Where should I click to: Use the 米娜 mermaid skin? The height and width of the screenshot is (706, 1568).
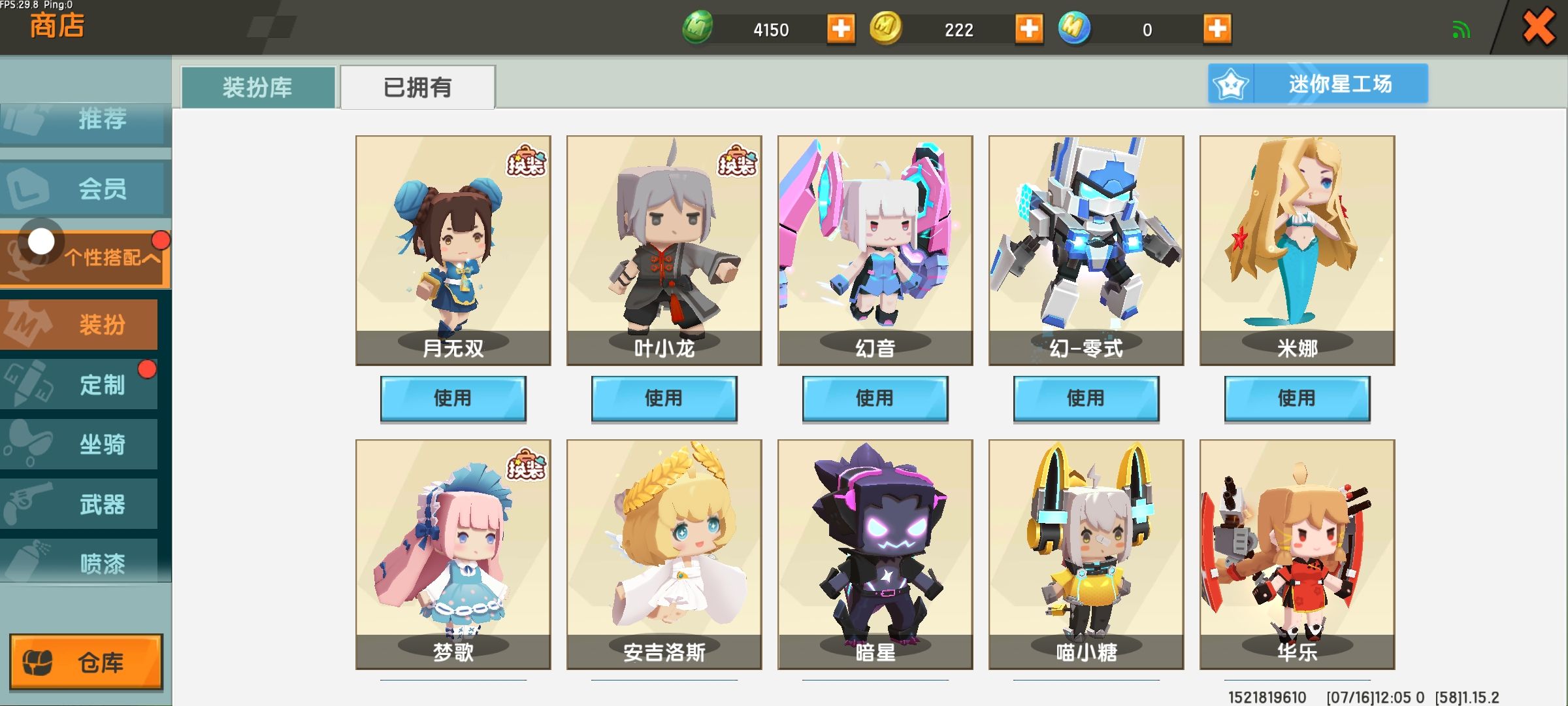click(x=1297, y=398)
